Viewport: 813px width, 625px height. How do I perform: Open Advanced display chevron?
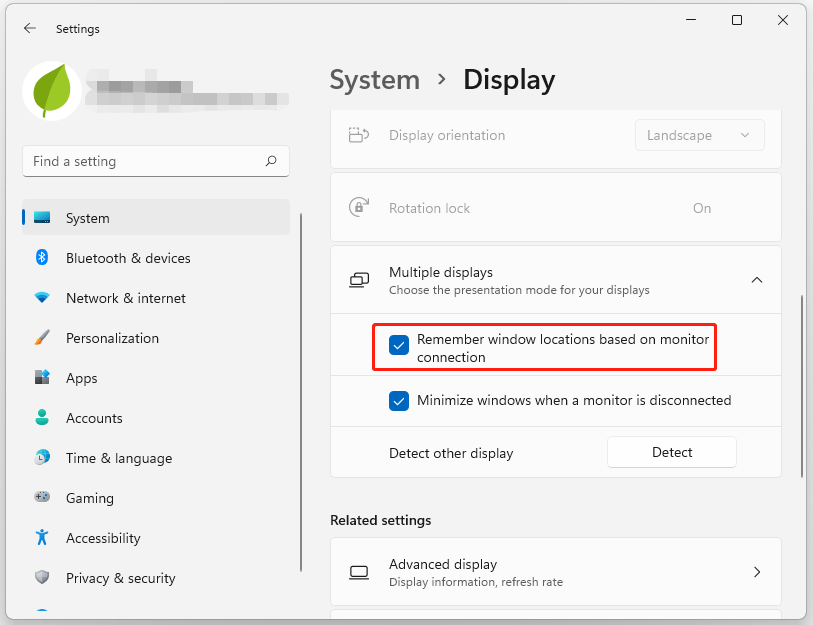click(756, 572)
